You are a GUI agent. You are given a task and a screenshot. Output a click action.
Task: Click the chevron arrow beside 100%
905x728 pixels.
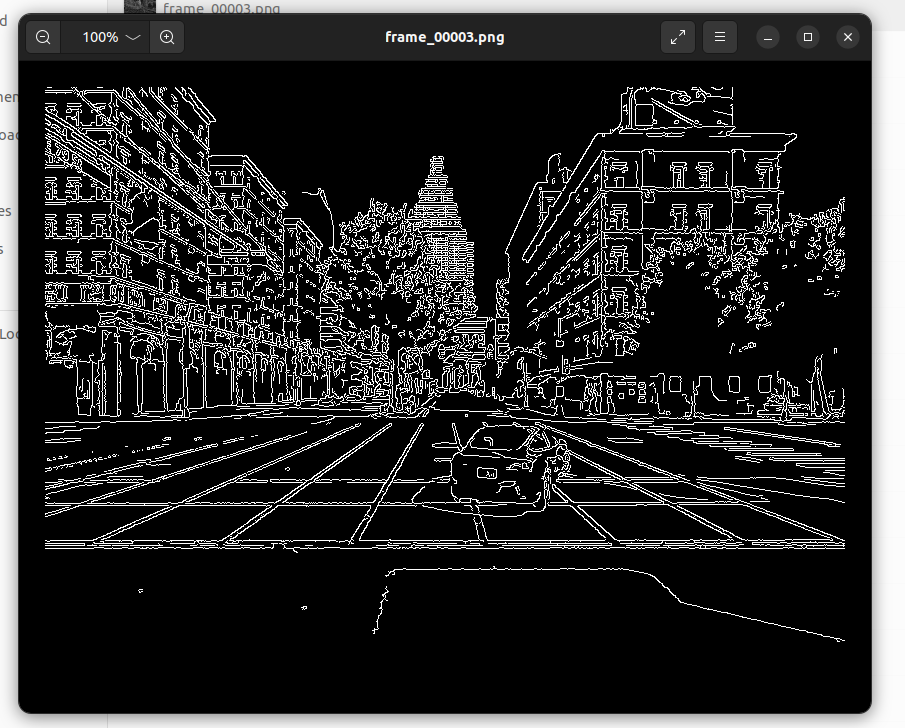point(133,37)
